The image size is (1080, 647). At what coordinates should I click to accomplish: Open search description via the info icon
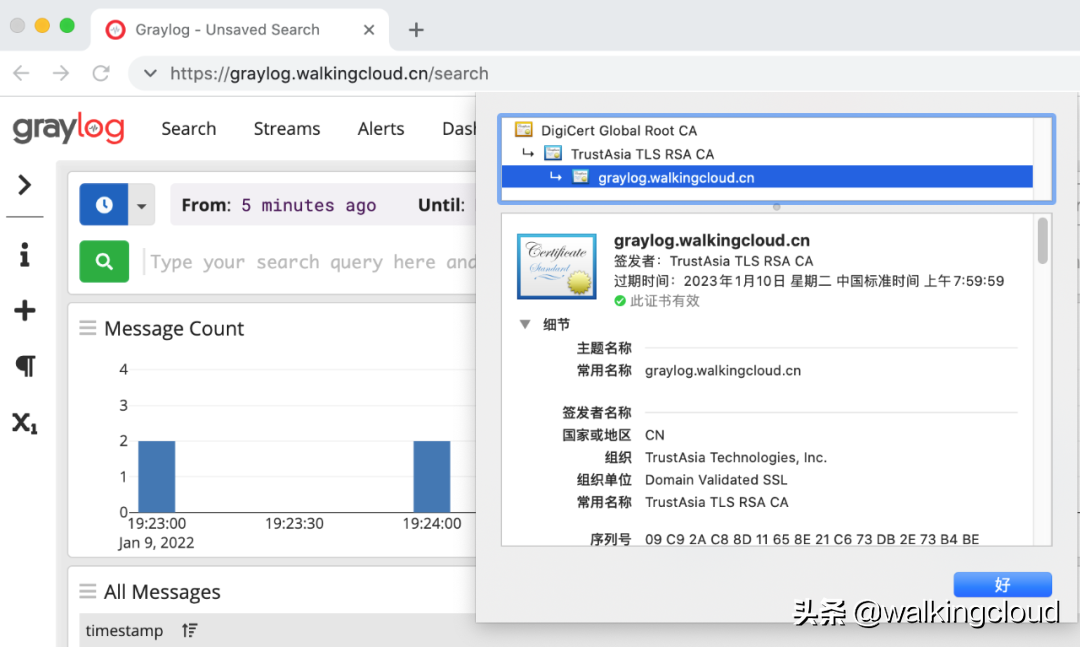point(25,253)
